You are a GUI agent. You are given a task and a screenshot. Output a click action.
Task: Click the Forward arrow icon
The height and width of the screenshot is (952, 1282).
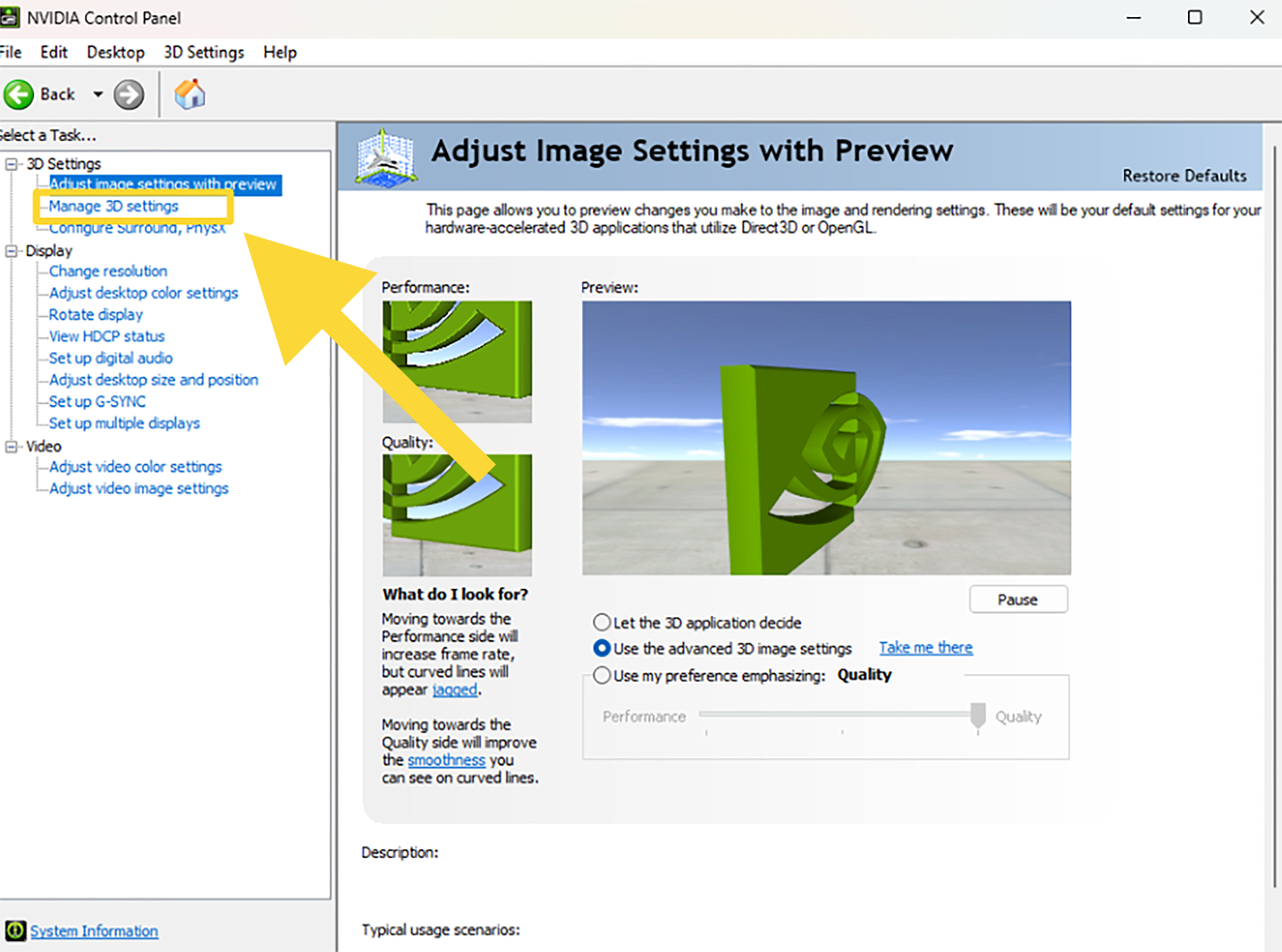point(129,95)
